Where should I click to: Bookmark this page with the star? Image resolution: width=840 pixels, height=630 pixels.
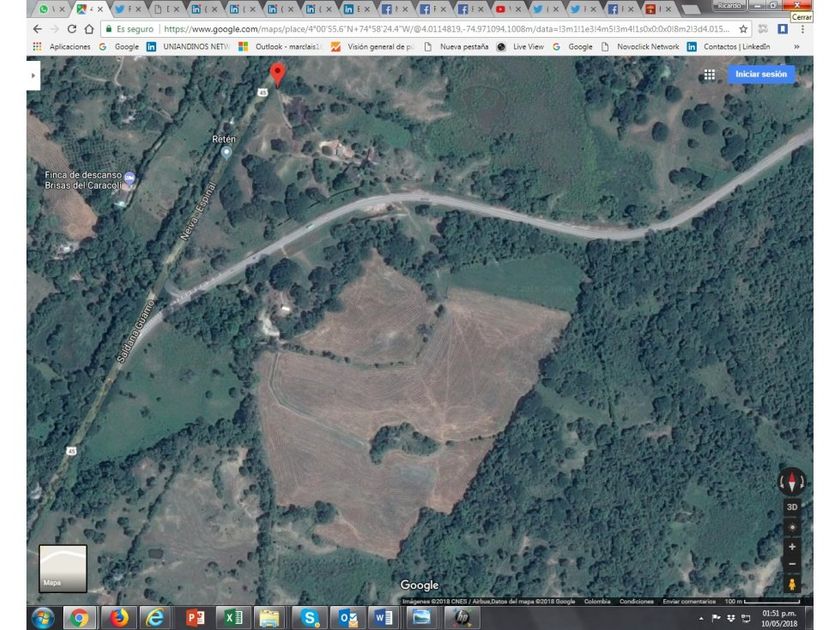click(x=743, y=29)
